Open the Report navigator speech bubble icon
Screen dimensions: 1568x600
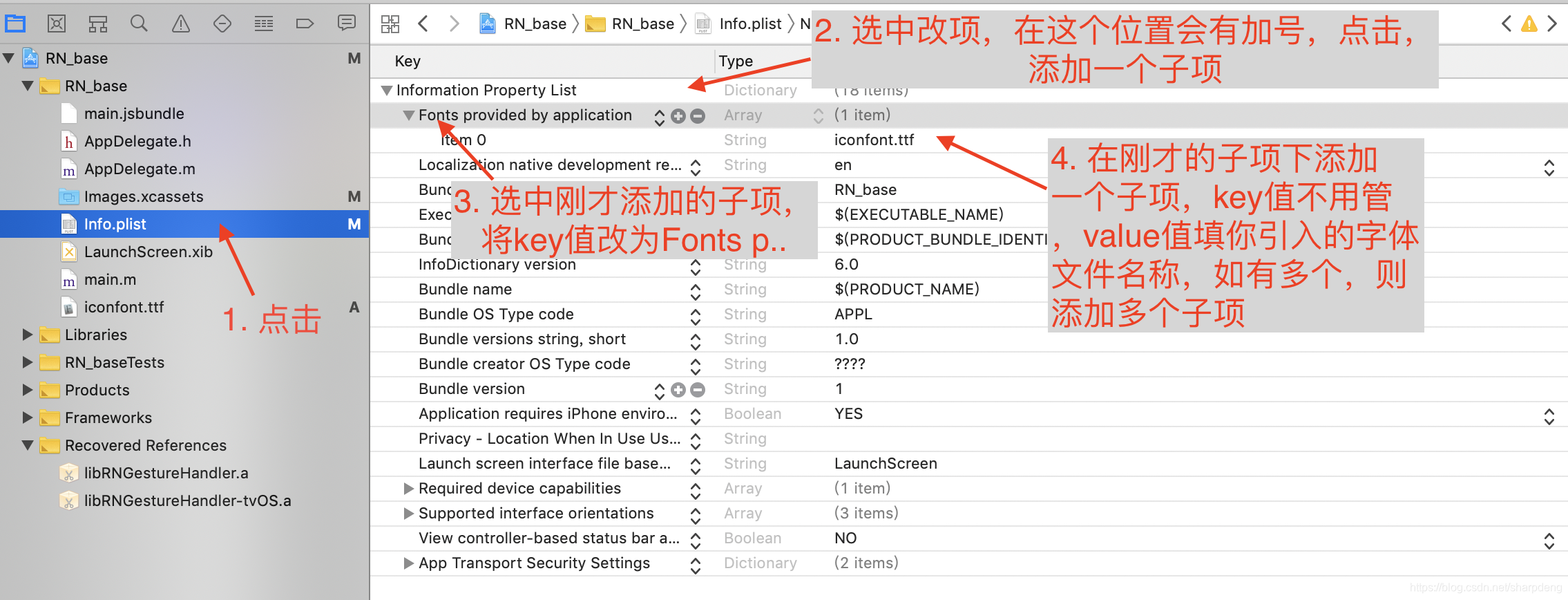(347, 24)
